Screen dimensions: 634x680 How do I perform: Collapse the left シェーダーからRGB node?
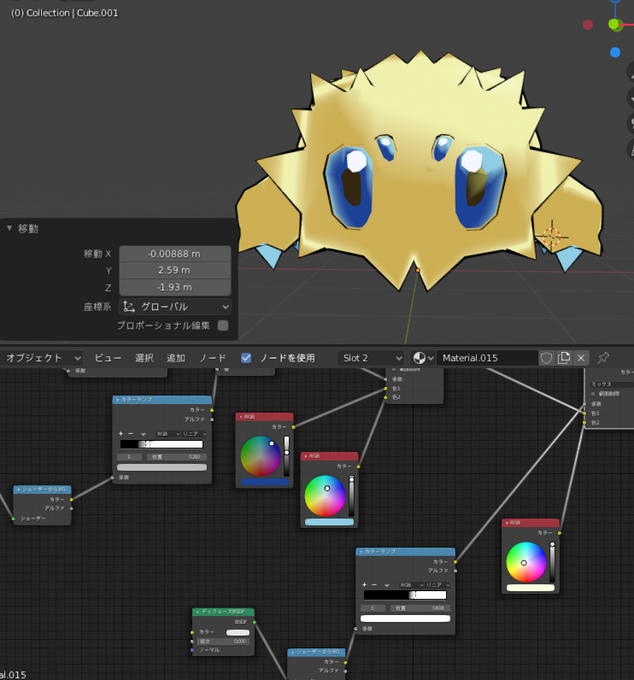click(18, 490)
